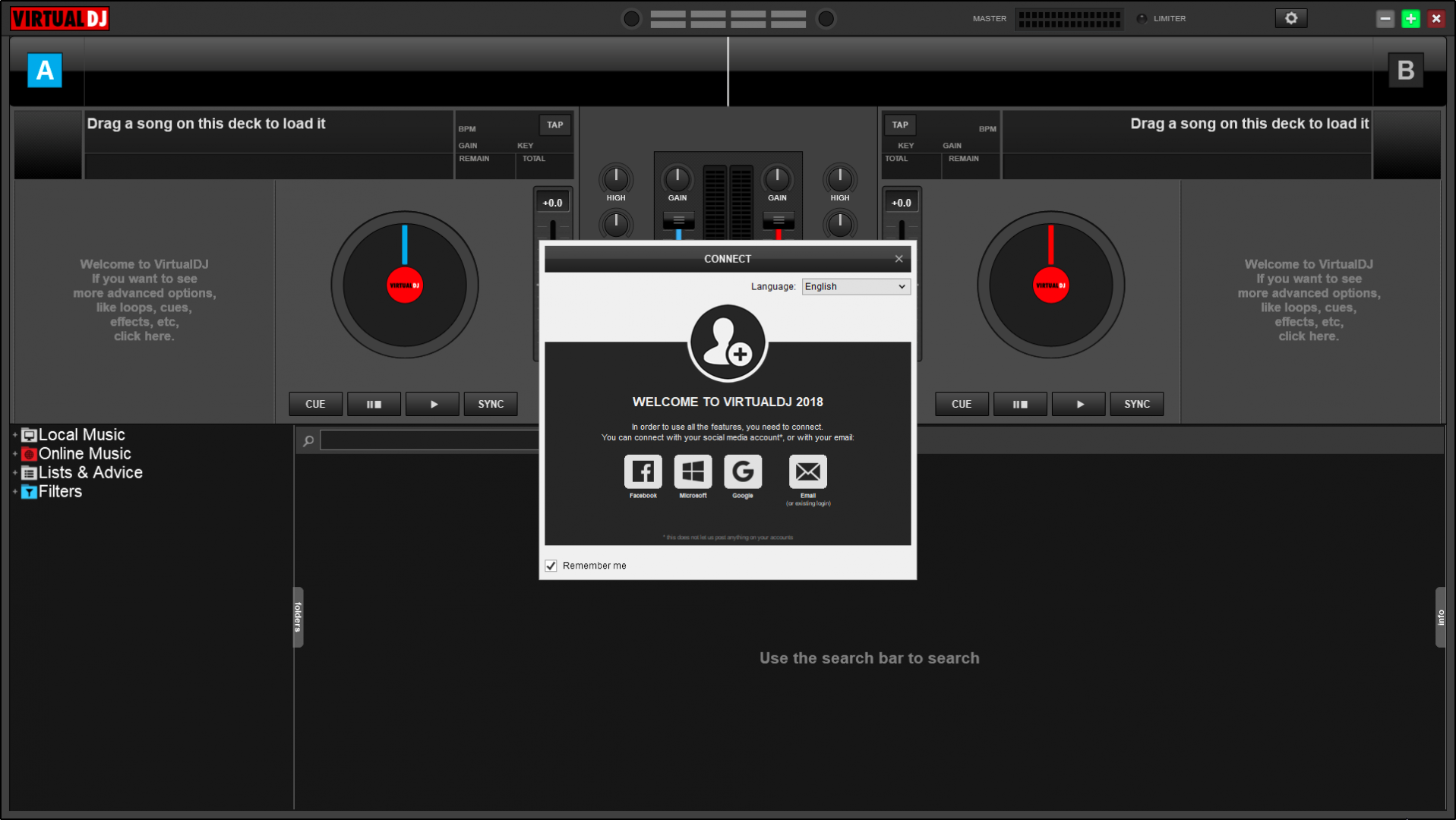
Task: Click deck B pause button
Action: [x=1020, y=404]
